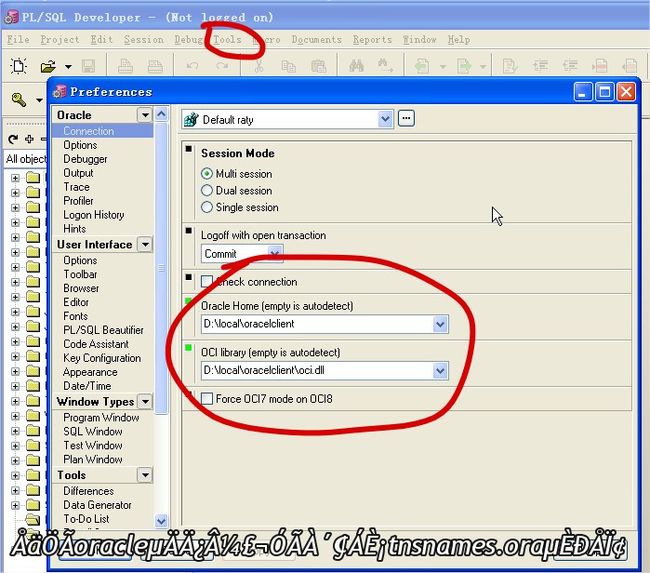Click the Redo arrow toolbar icon
Image resolution: width=650 pixels, height=573 pixels.
pos(222,66)
